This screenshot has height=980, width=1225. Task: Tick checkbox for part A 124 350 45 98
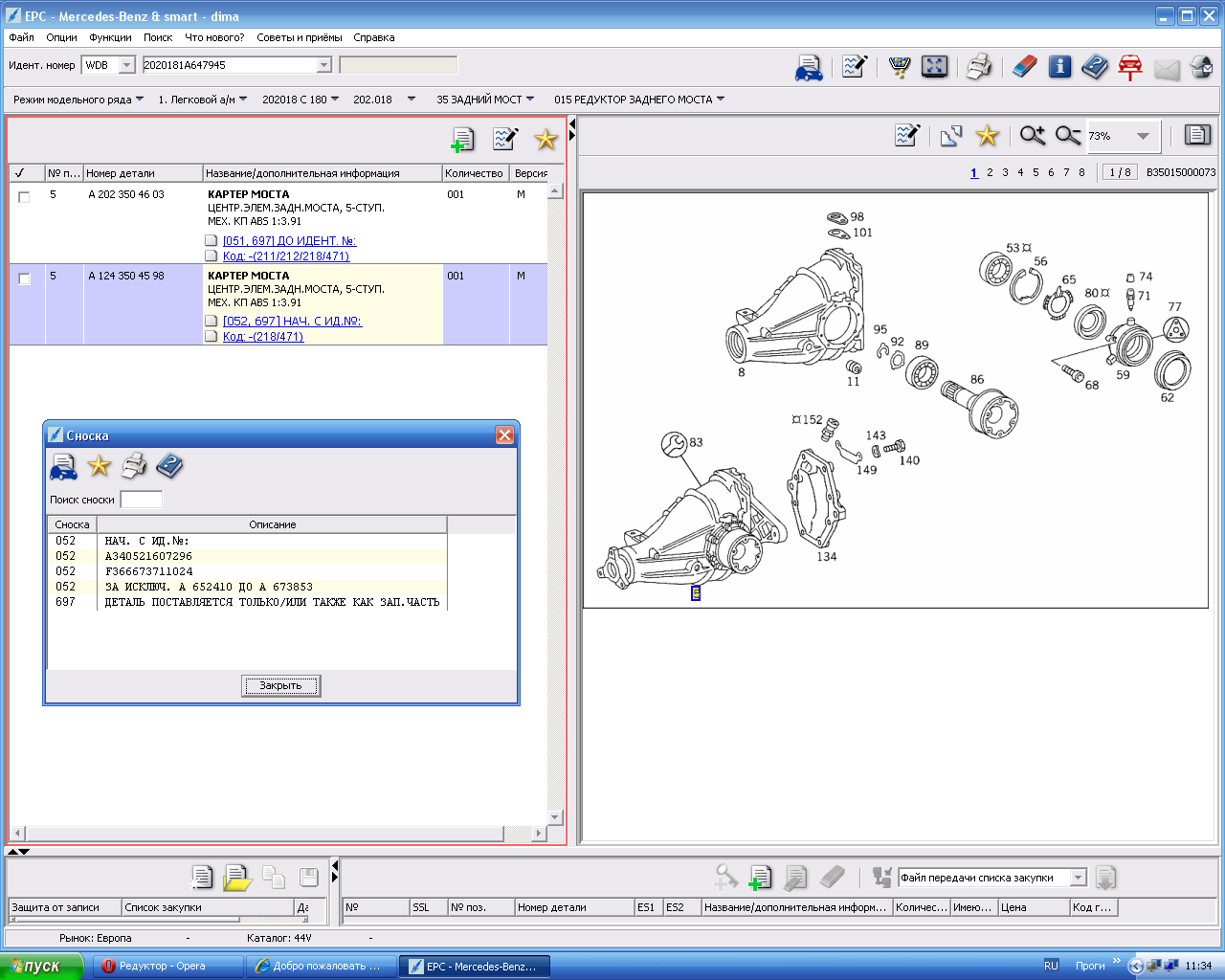(x=25, y=278)
